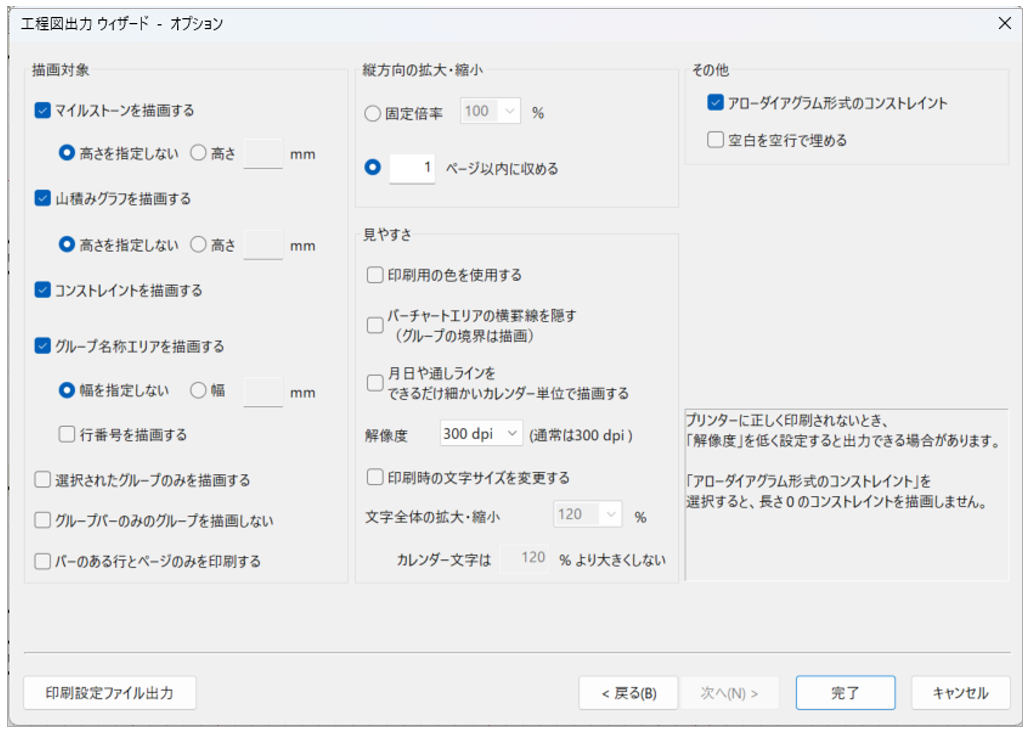The height and width of the screenshot is (731, 1028).
Task: Click the 完了 button
Action: point(845,693)
